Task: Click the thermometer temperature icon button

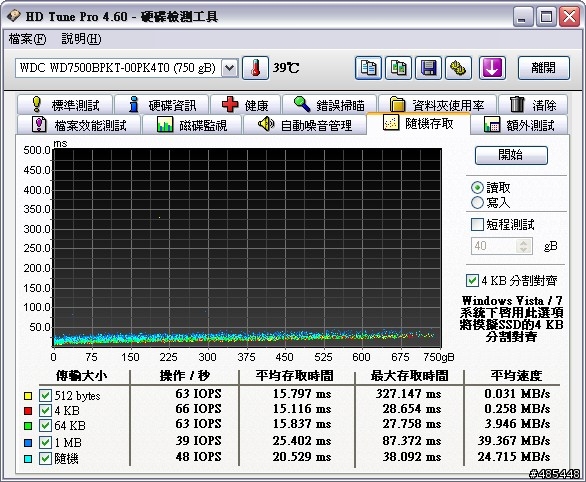Action: pyautogui.click(x=255, y=68)
